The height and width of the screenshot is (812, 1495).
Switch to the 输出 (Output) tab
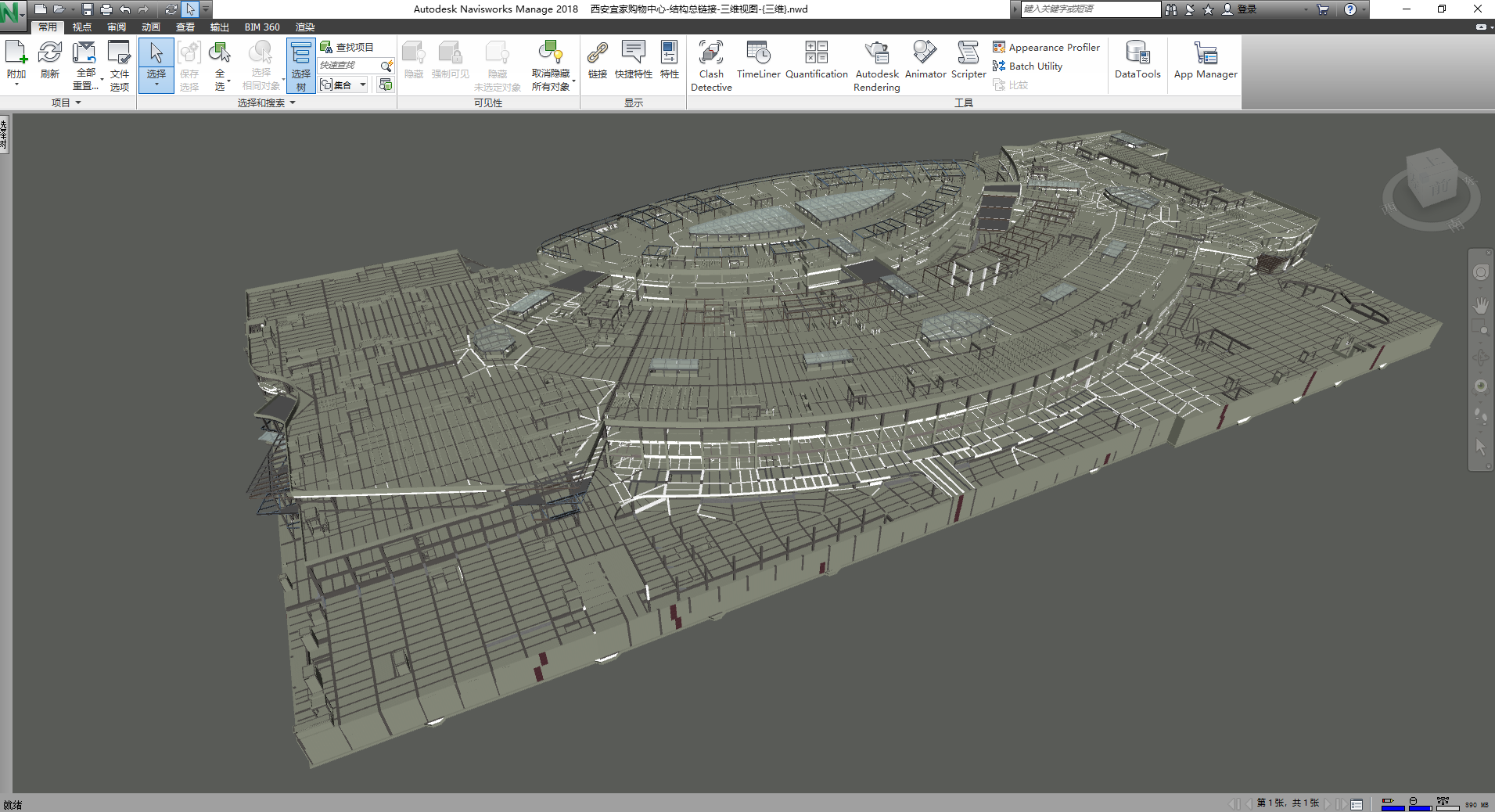click(x=220, y=27)
